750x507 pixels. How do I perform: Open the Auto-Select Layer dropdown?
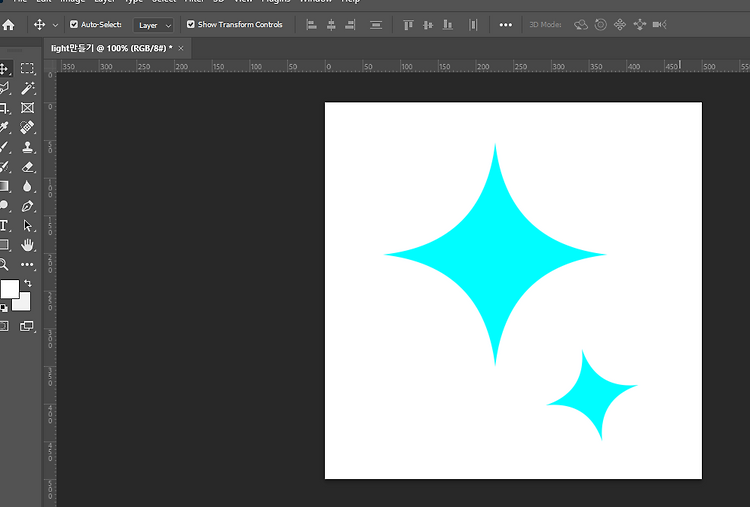(x=154, y=25)
